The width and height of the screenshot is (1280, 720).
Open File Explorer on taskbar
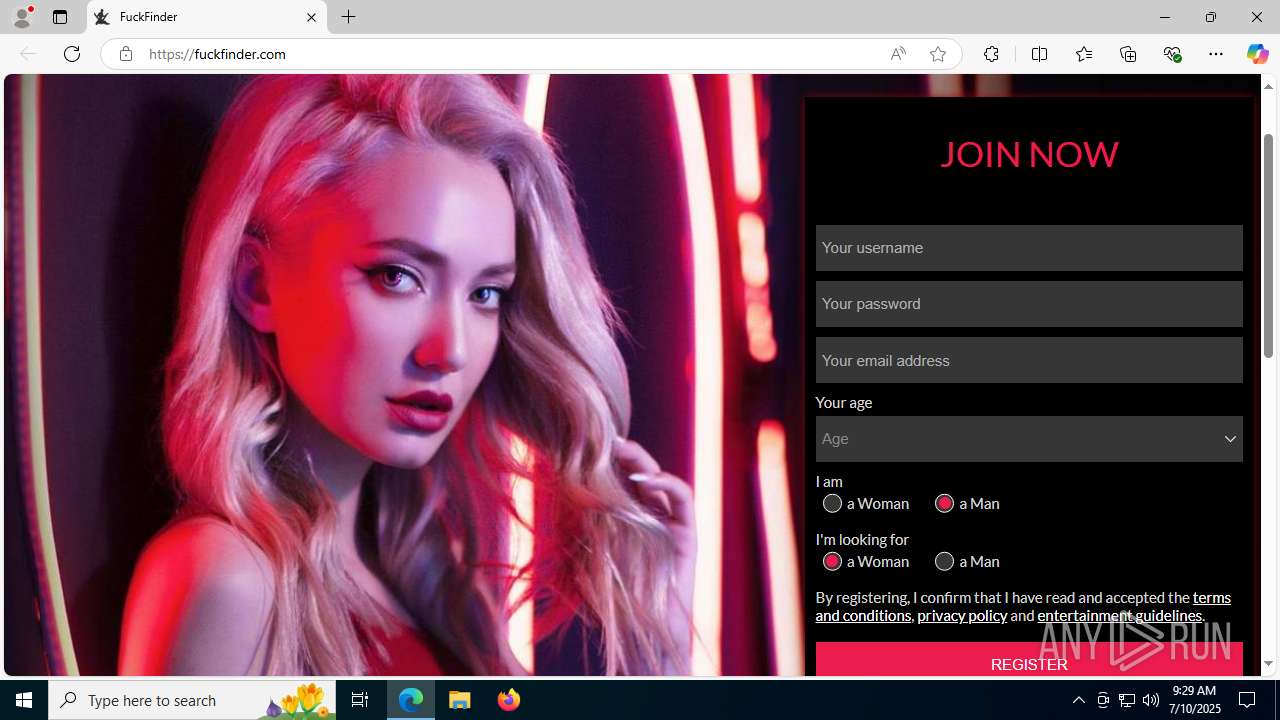460,700
